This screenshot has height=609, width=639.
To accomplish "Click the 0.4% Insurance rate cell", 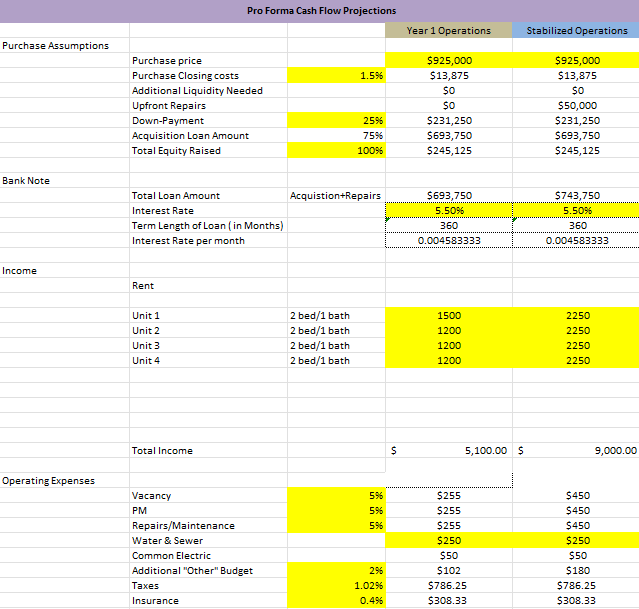I will click(336, 601).
